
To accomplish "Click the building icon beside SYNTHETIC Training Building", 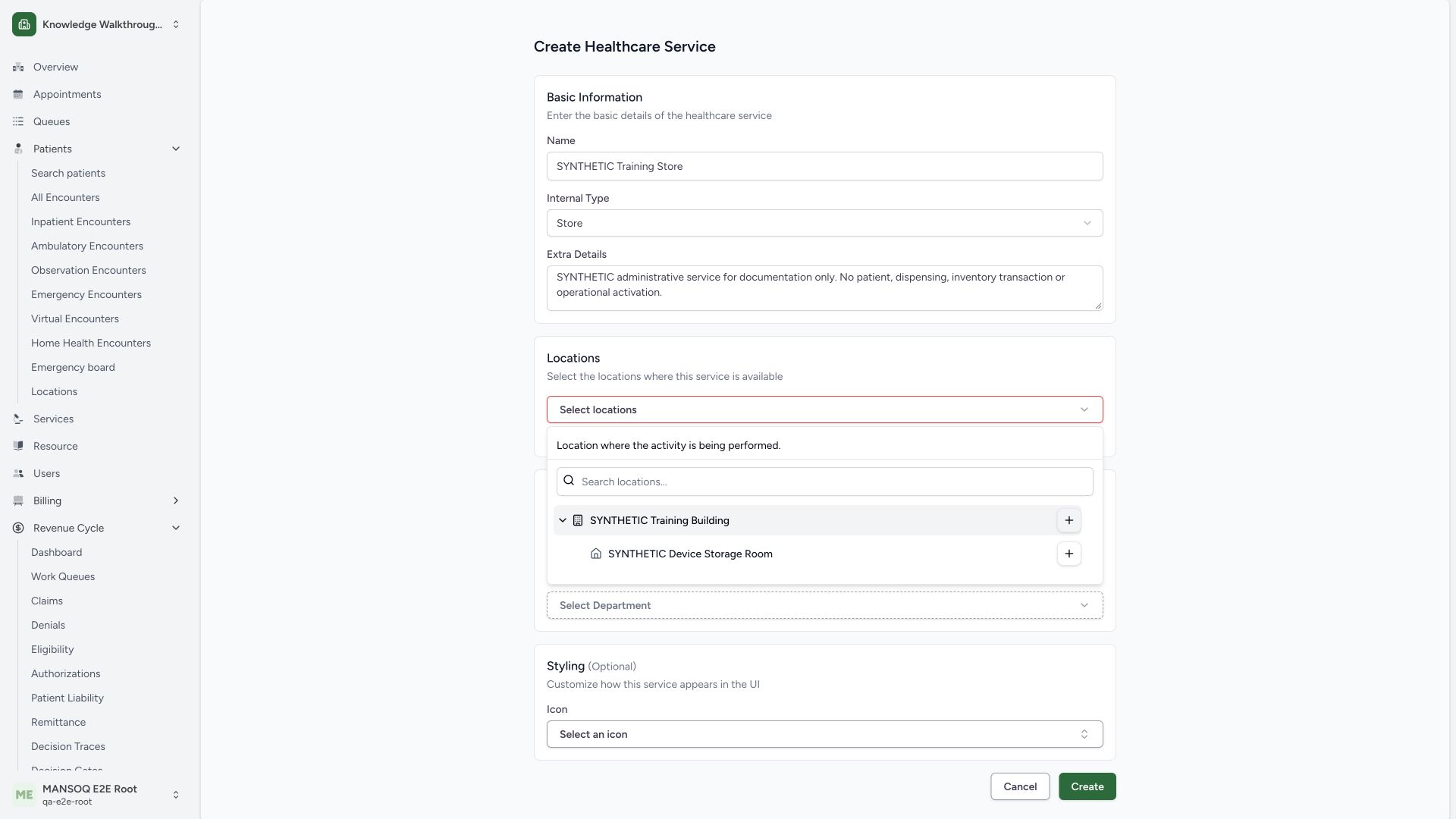I will point(578,520).
